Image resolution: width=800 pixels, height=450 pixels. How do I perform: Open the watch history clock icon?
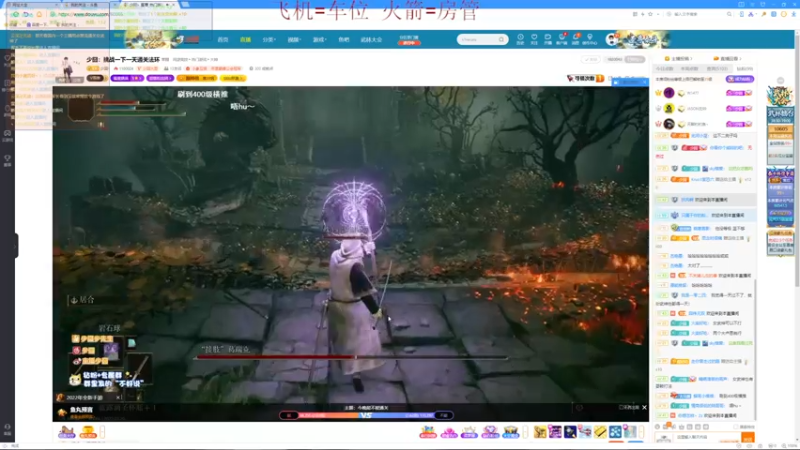pyautogui.click(x=520, y=39)
